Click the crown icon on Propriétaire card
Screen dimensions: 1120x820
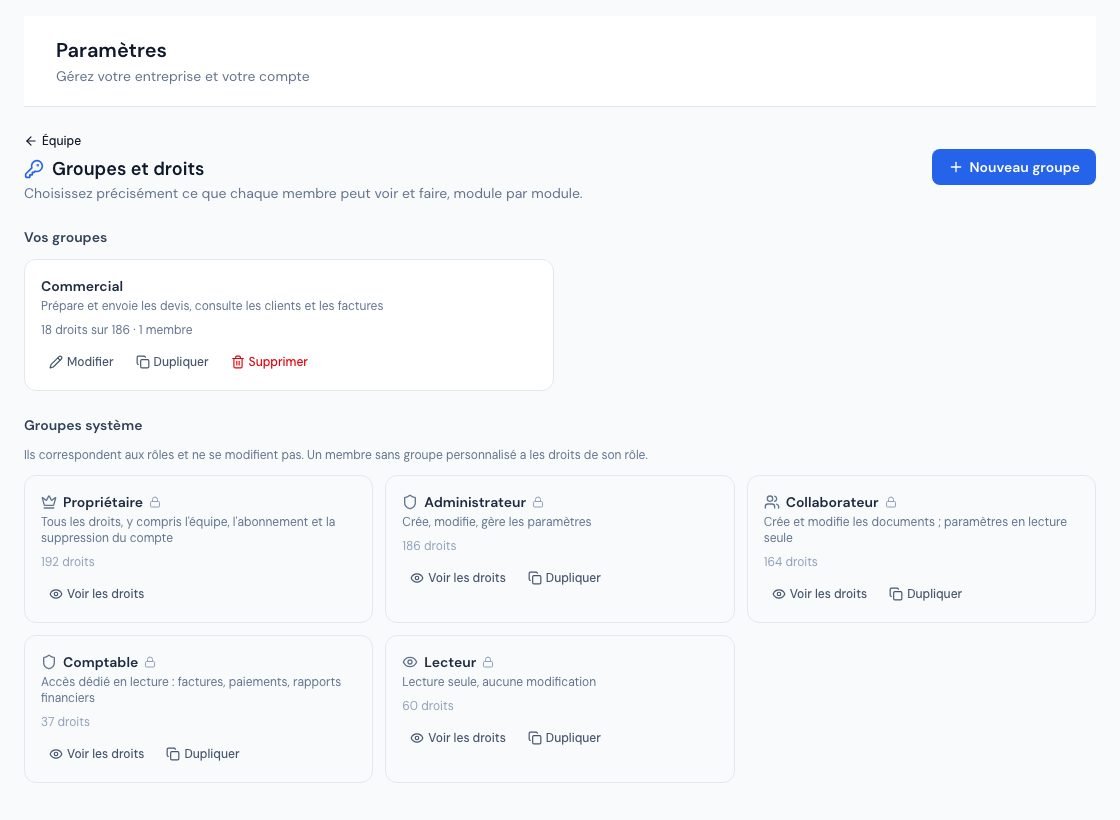49,502
